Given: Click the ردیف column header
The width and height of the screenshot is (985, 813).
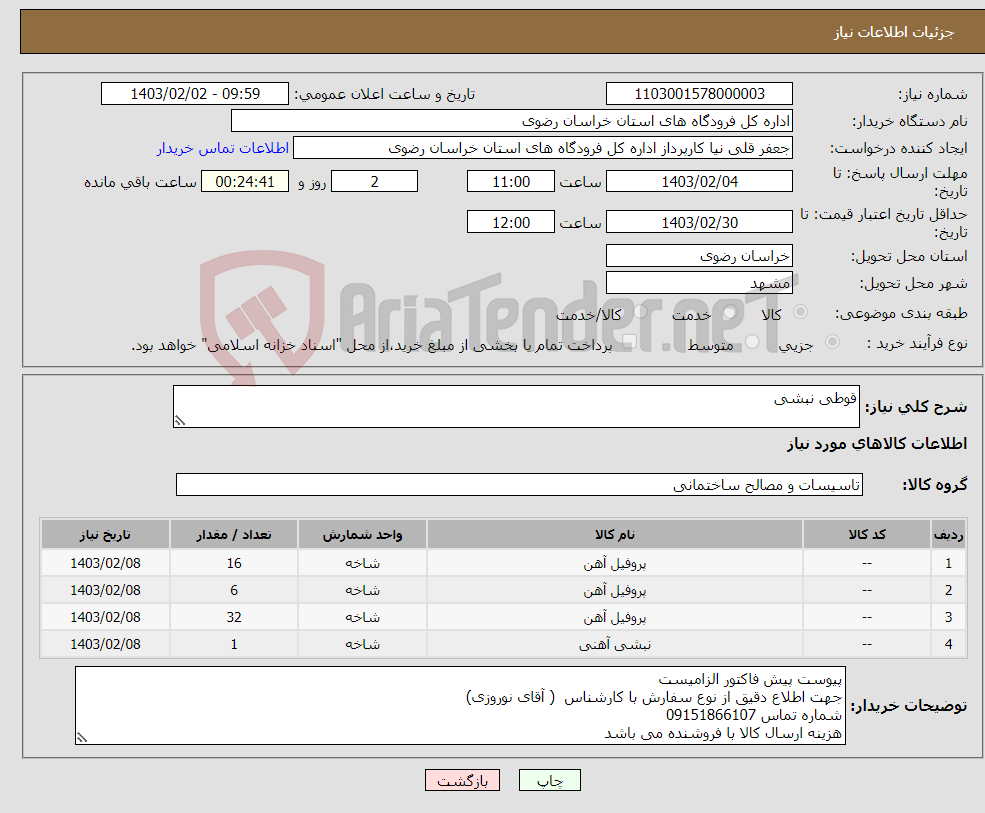Looking at the screenshot, I should 948,535.
